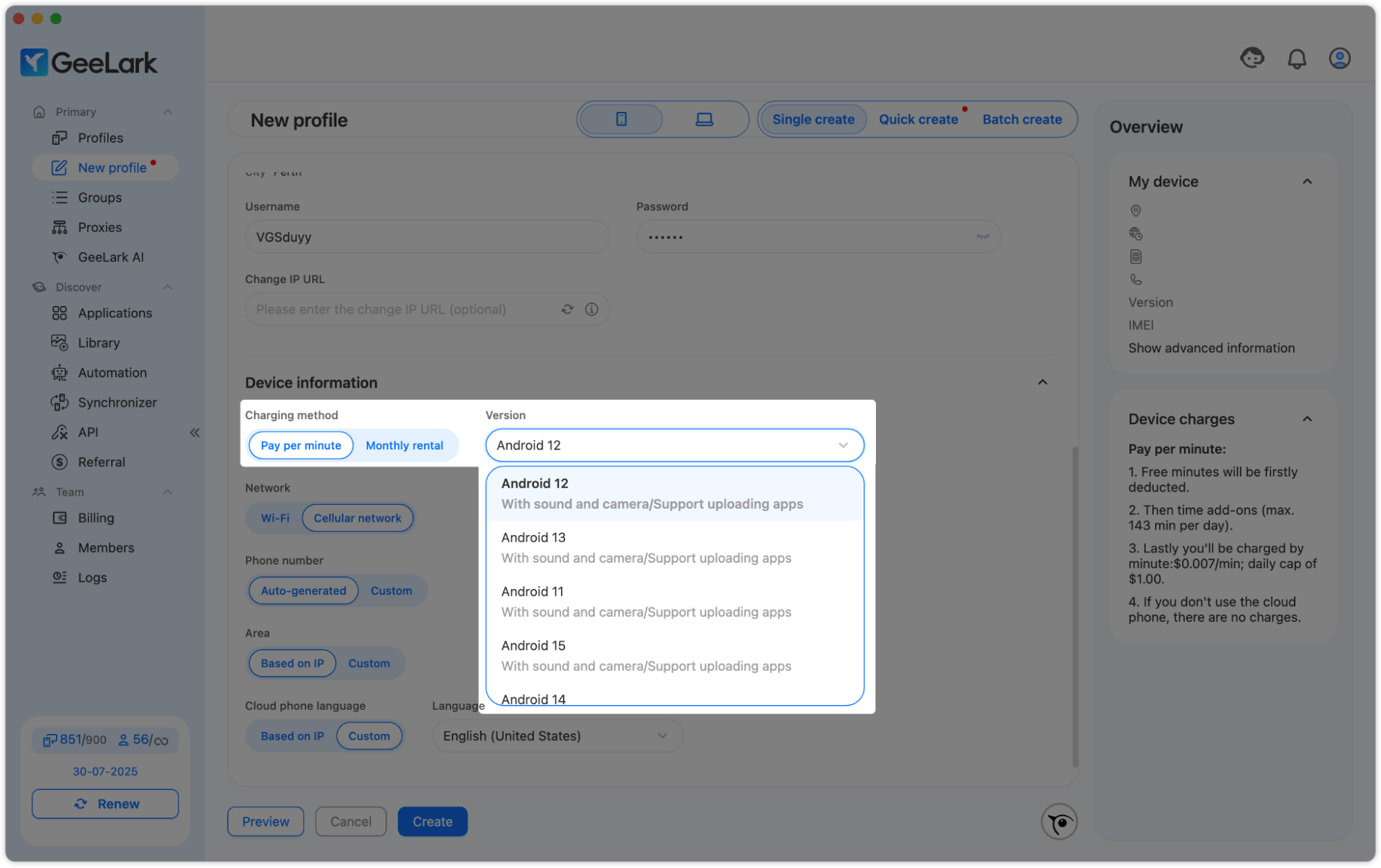Viewport: 1381px width, 868px height.
Task: Click the info icon beside Change IP URL
Action: tap(591, 309)
